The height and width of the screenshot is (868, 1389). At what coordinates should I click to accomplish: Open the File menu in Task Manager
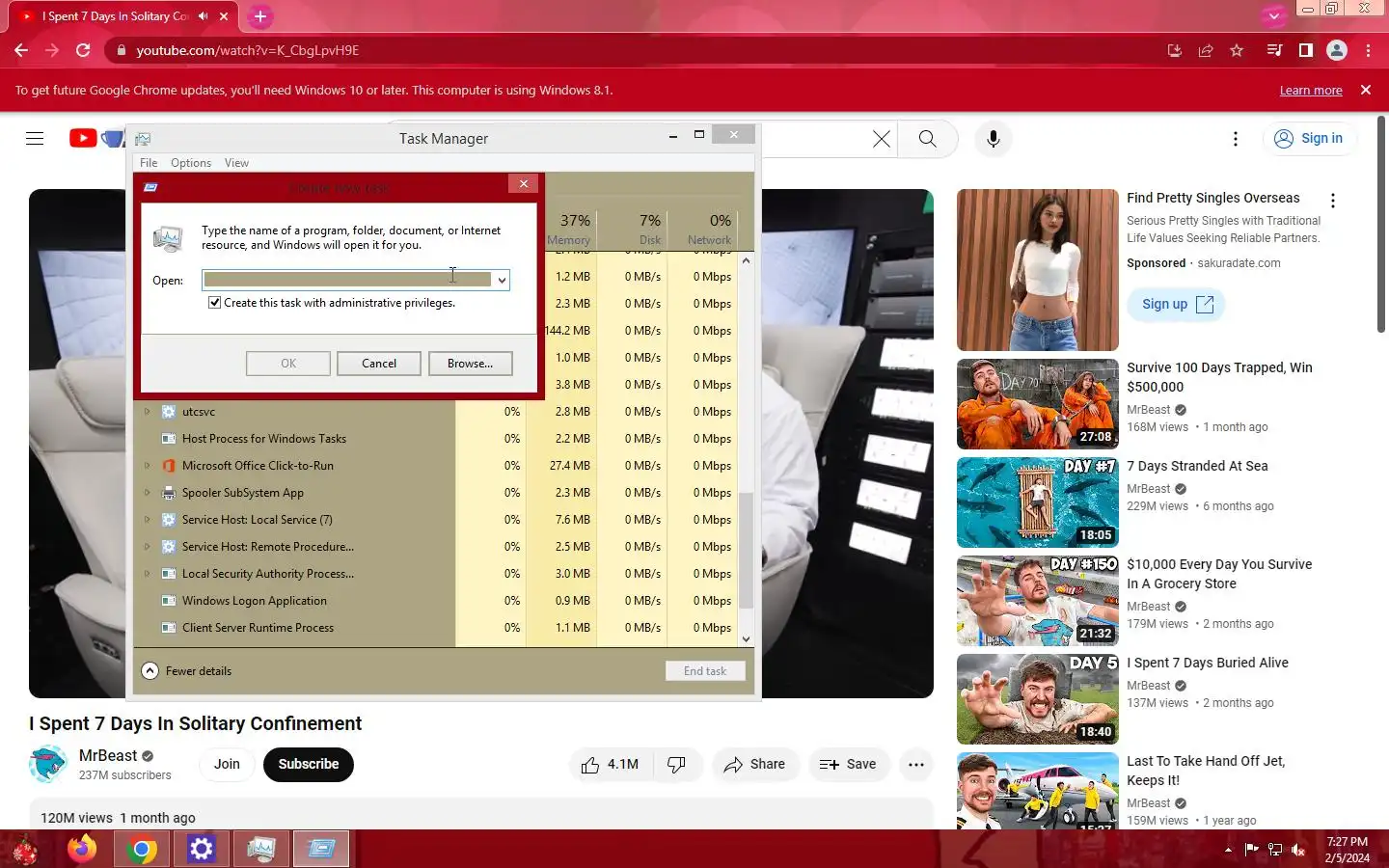[x=149, y=163]
